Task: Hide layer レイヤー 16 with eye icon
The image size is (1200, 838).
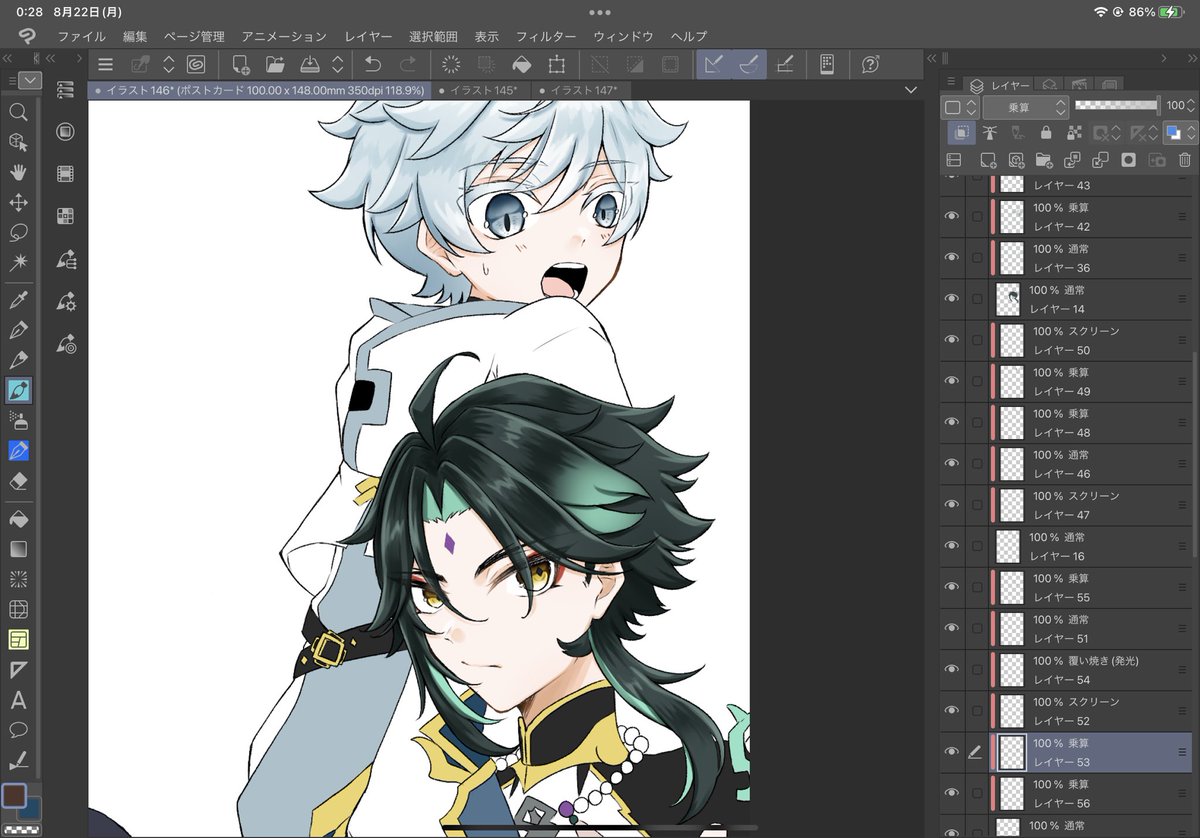Action: pyautogui.click(x=952, y=546)
